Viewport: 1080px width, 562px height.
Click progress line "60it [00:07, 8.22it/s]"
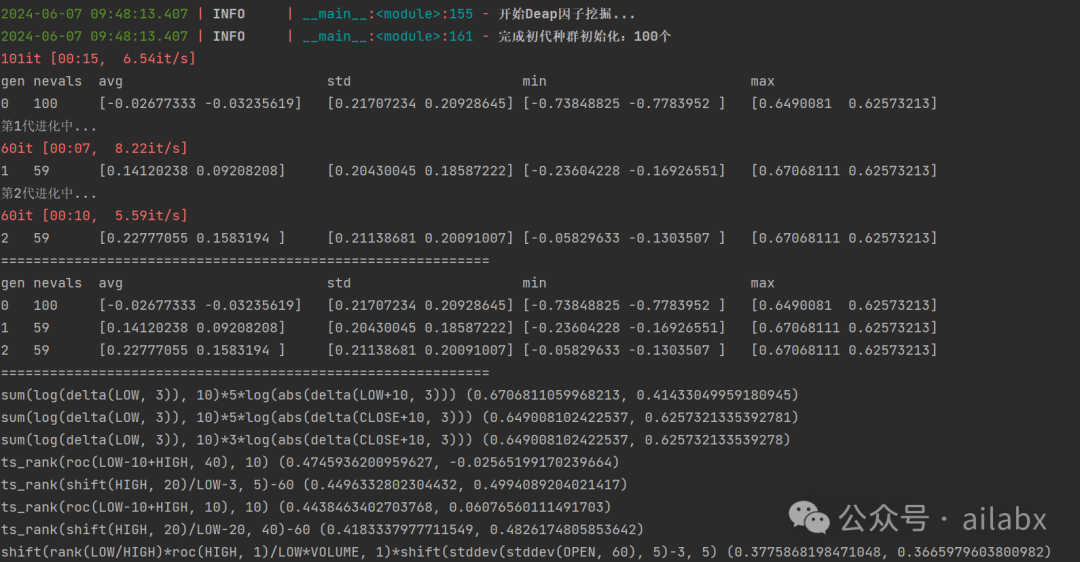94,148
